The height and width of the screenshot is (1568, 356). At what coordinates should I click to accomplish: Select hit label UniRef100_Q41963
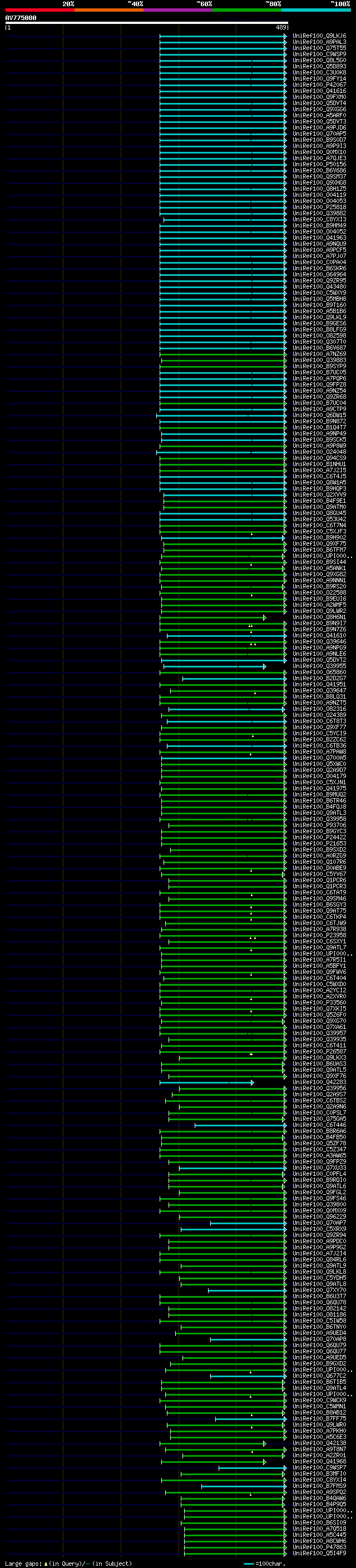point(319,238)
